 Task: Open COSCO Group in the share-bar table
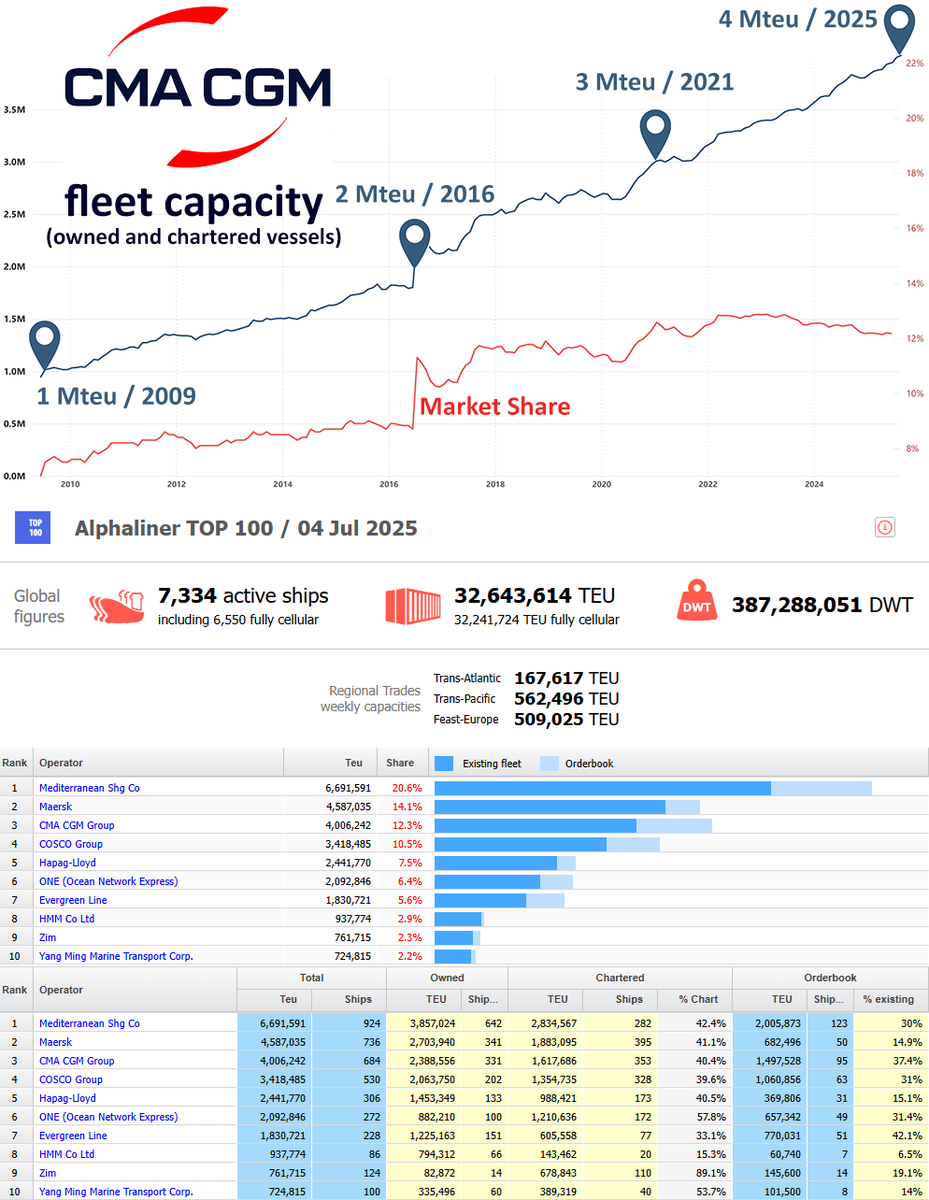click(x=71, y=844)
